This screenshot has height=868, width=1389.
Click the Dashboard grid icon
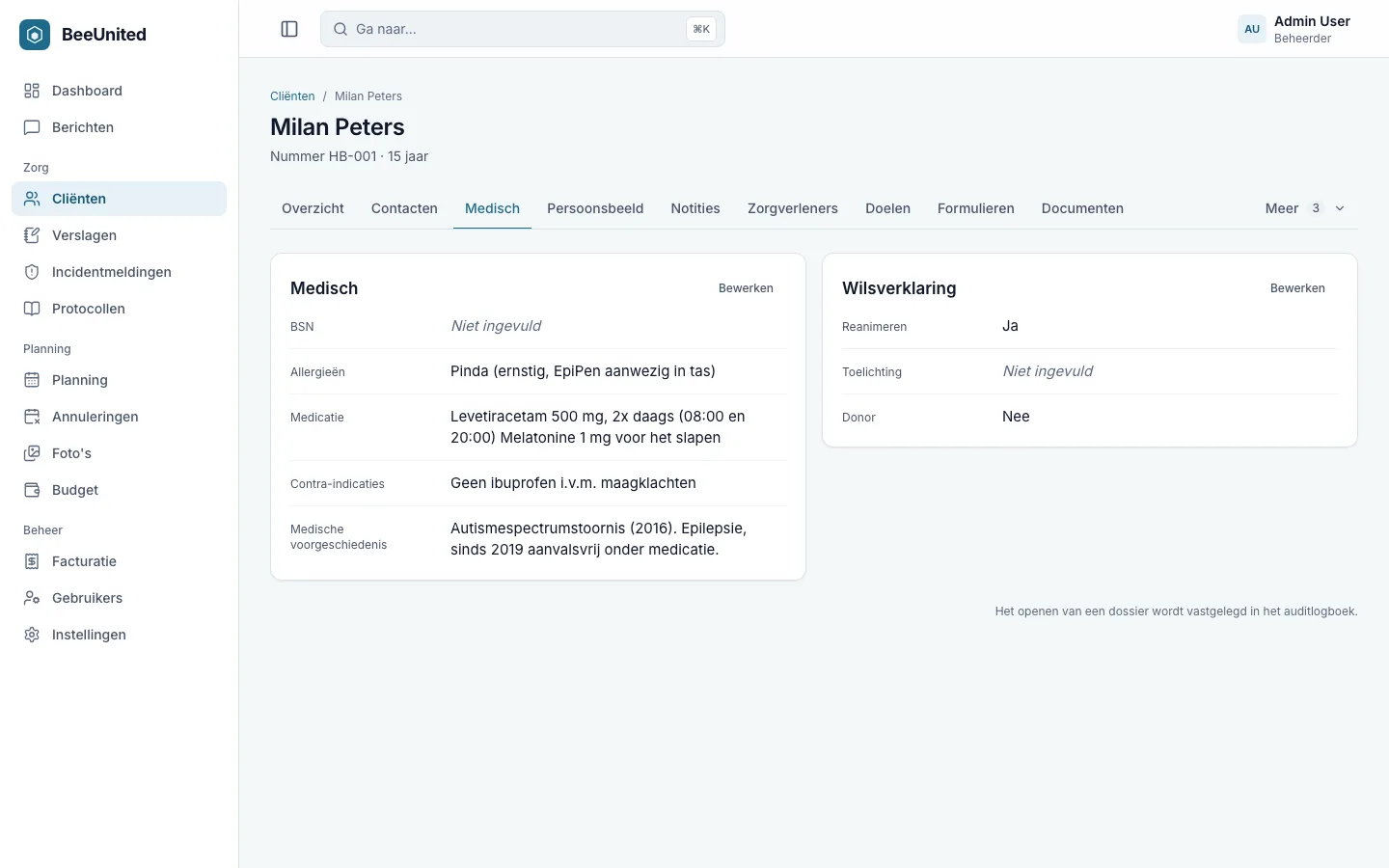pos(32,91)
